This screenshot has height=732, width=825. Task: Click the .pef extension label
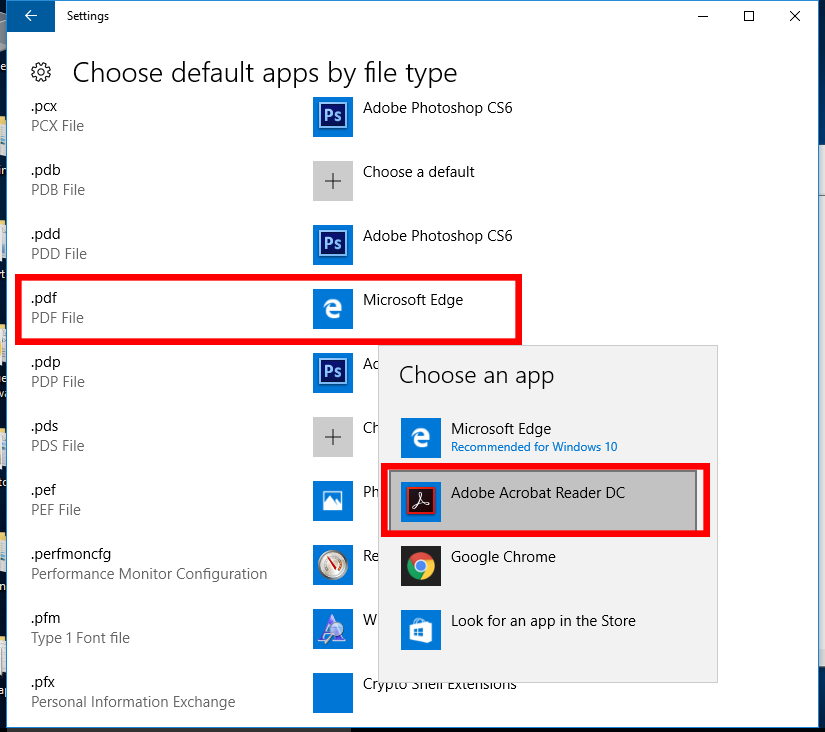43,490
